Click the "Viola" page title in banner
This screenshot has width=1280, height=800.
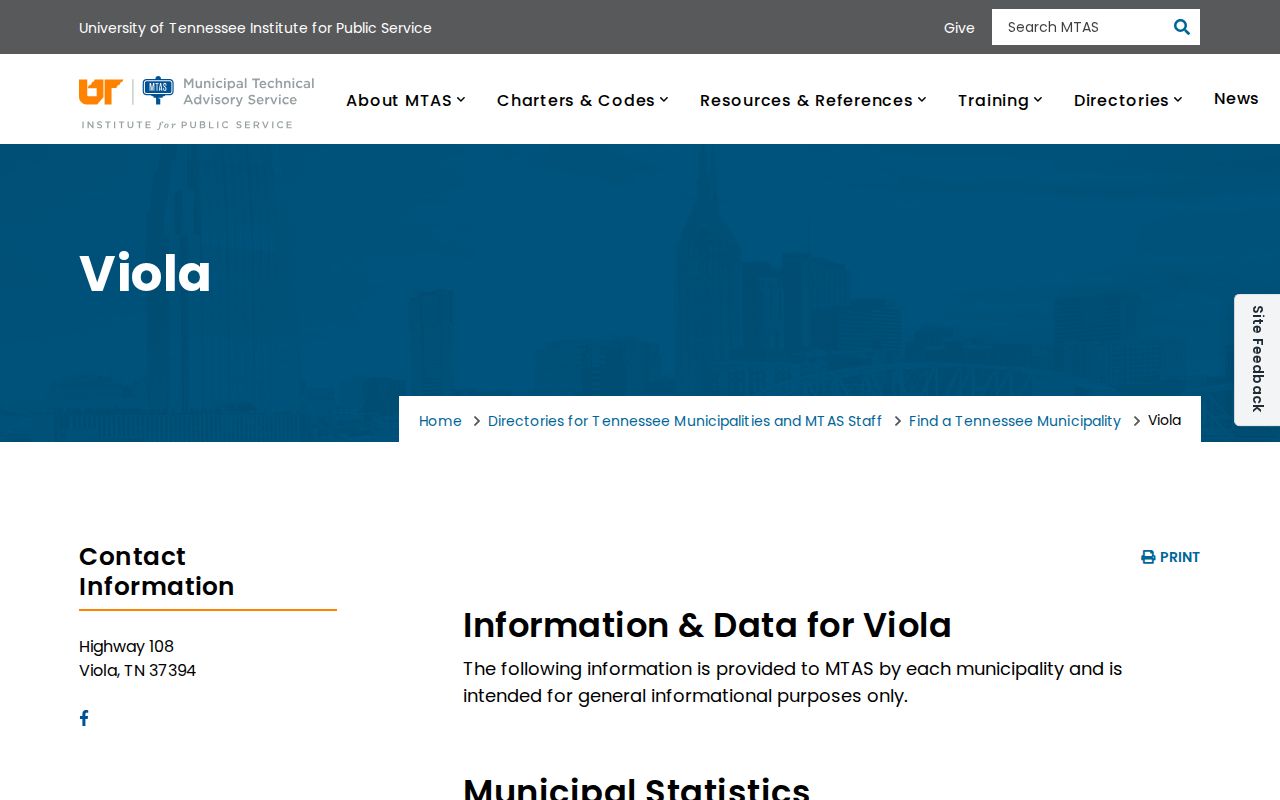coord(145,273)
